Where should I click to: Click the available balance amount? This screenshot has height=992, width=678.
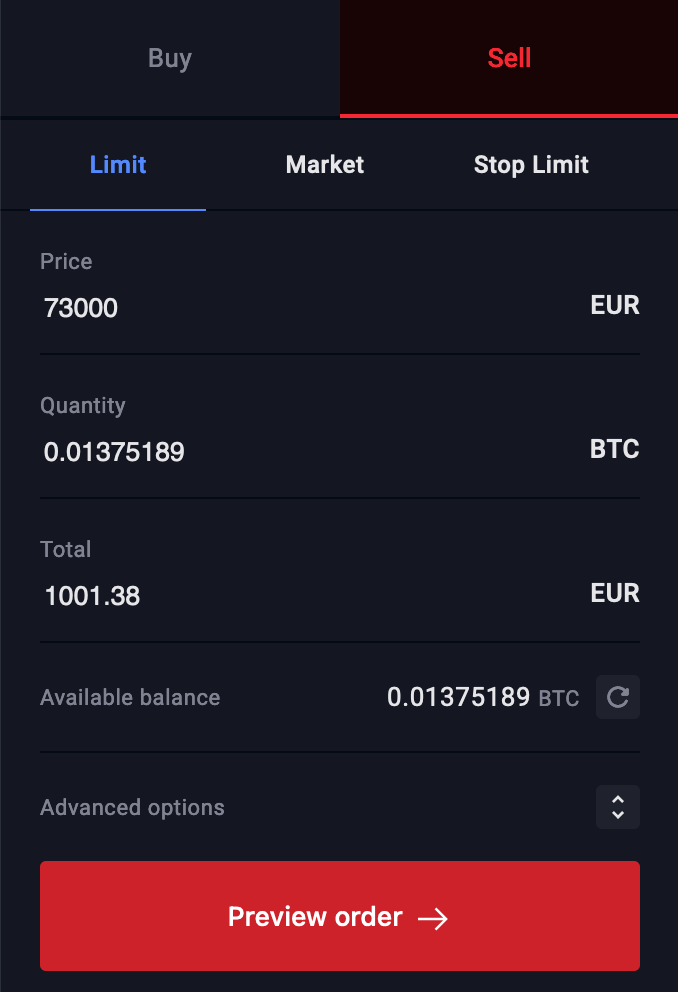click(459, 697)
